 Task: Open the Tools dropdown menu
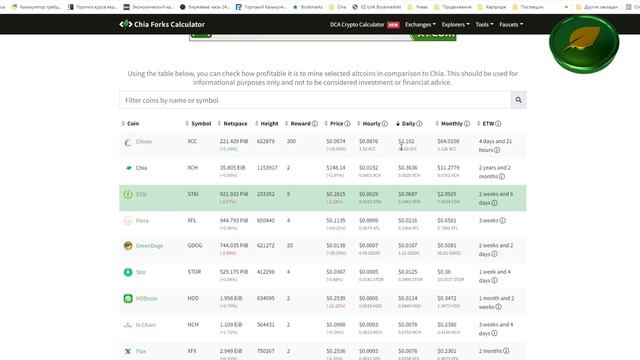(x=484, y=24)
